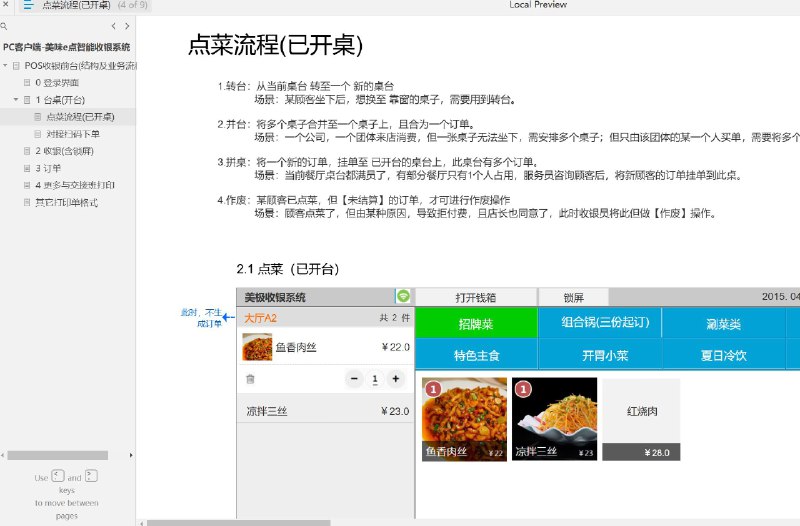Image resolution: width=800 pixels, height=526 pixels.
Task: Open the 0 登录界面 page
Action: 57,83
